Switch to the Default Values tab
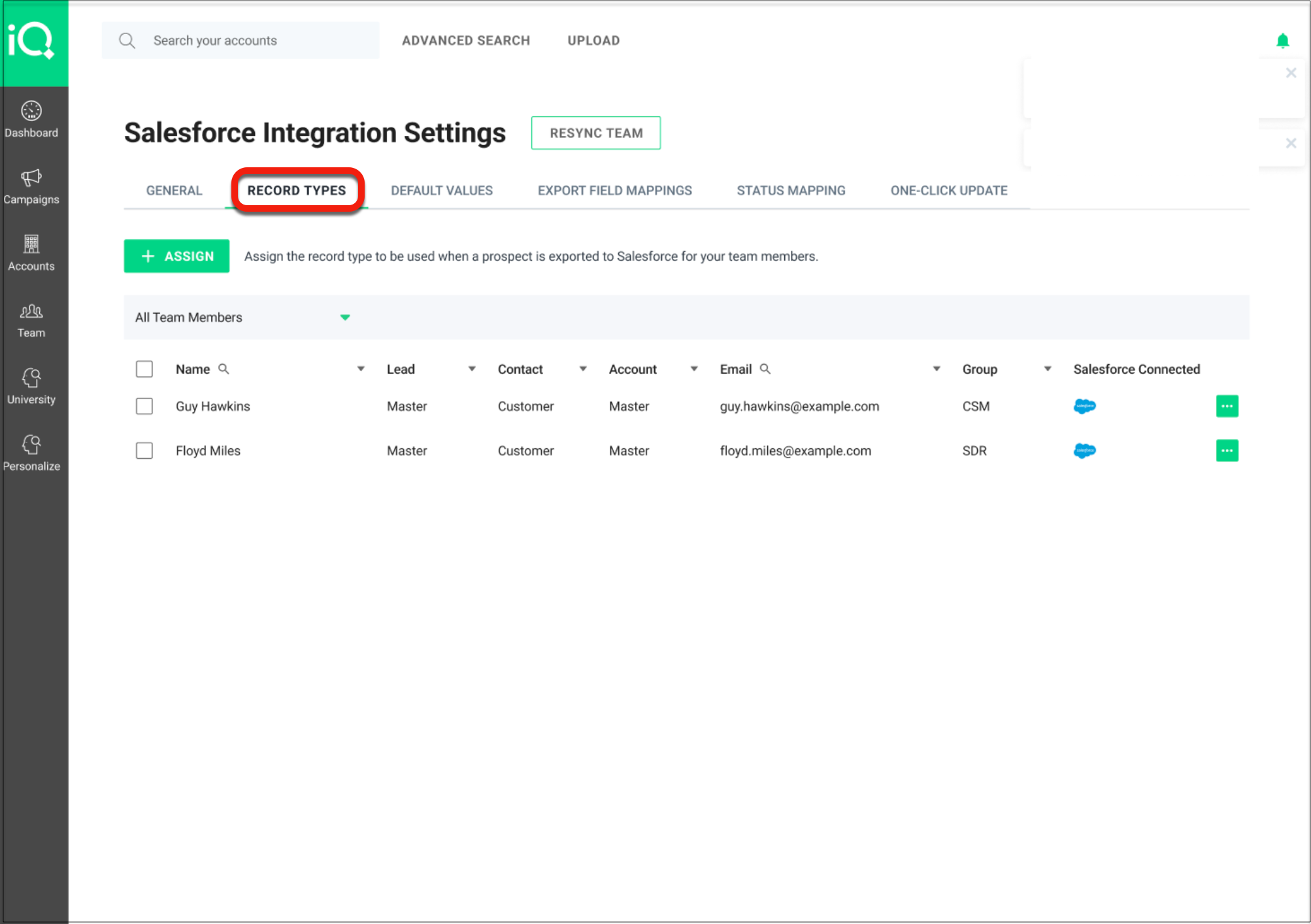The width and height of the screenshot is (1311, 924). coord(442,191)
